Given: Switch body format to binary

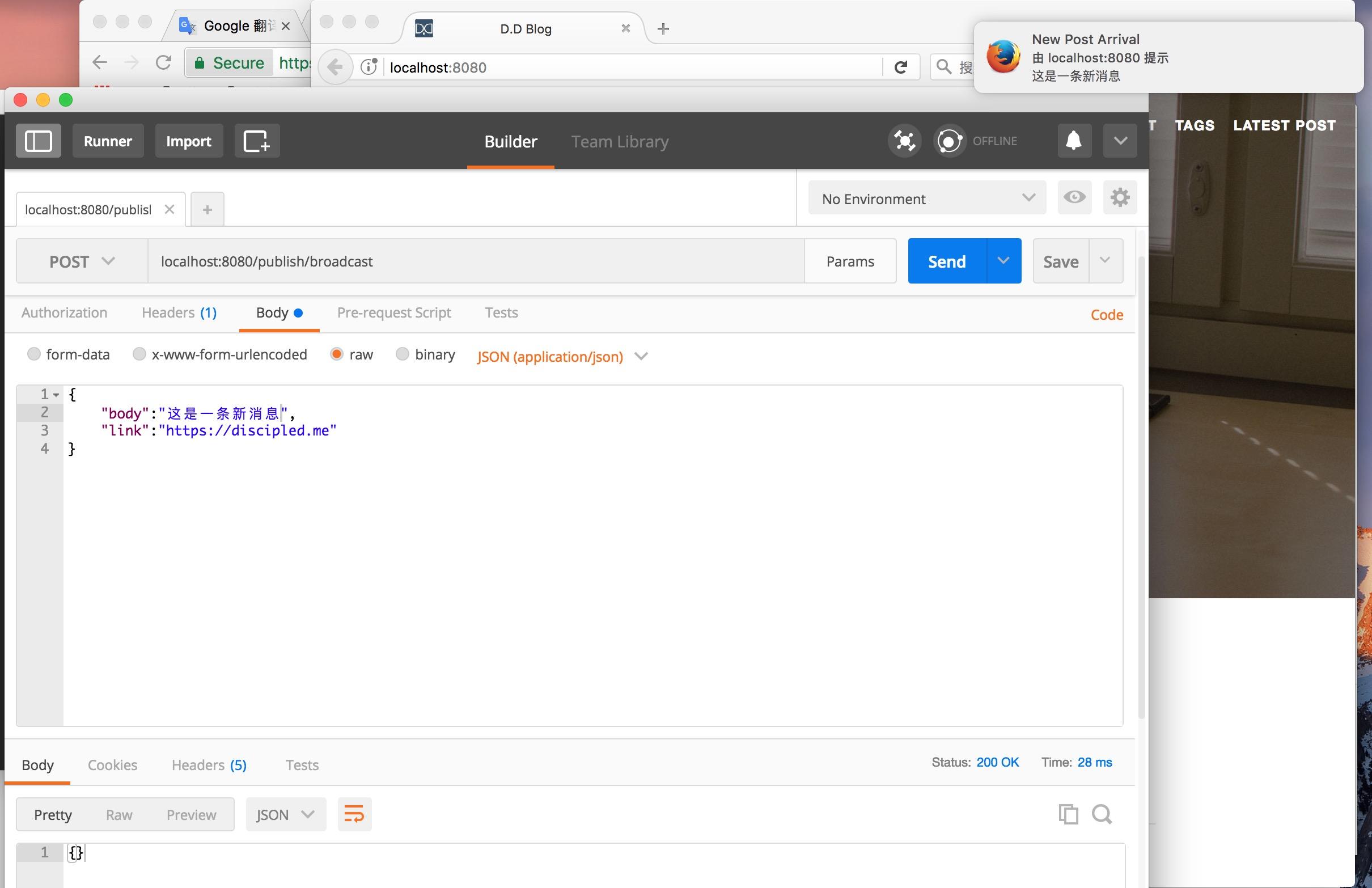Looking at the screenshot, I should click(x=403, y=354).
